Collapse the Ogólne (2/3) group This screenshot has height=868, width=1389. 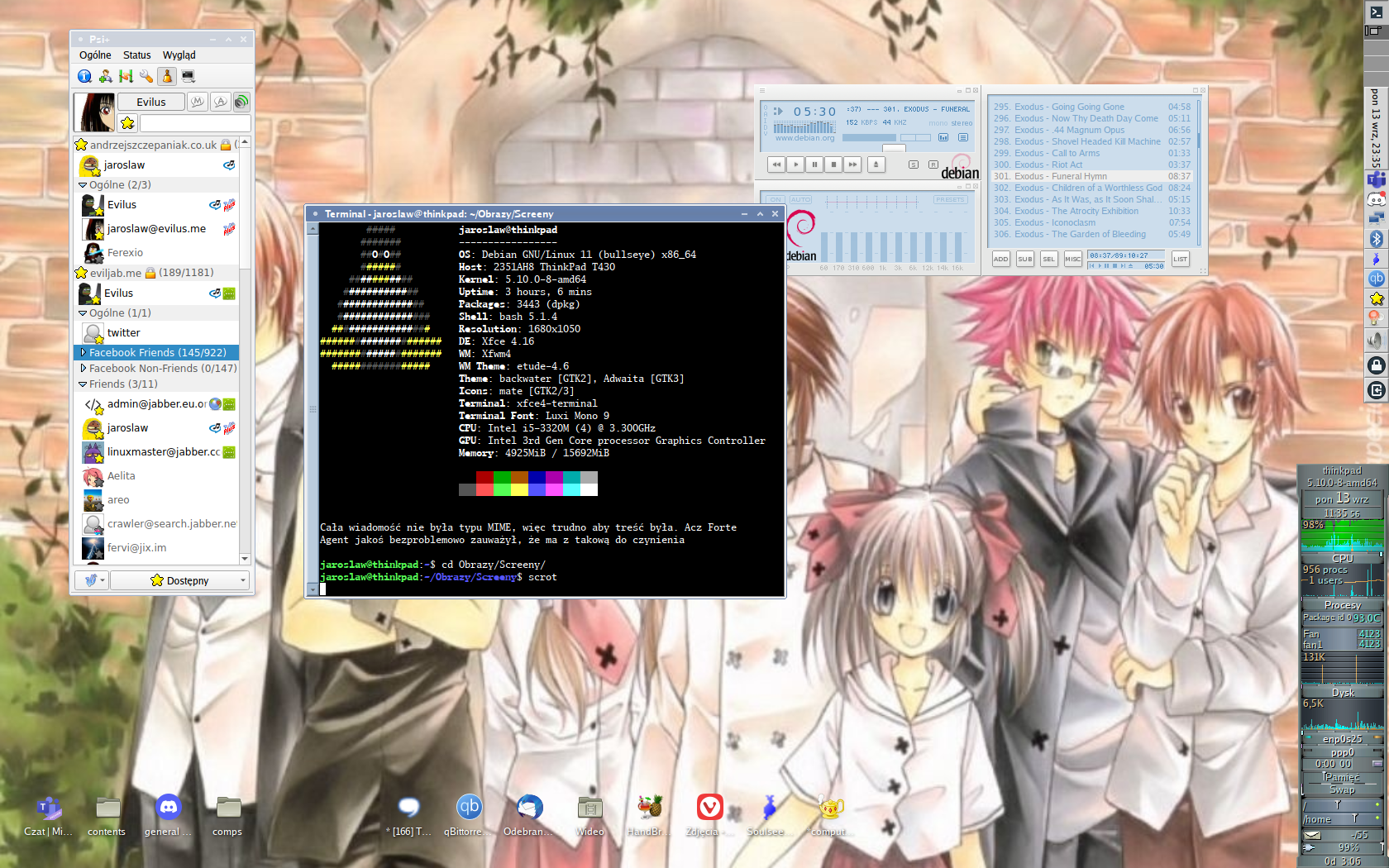83,185
